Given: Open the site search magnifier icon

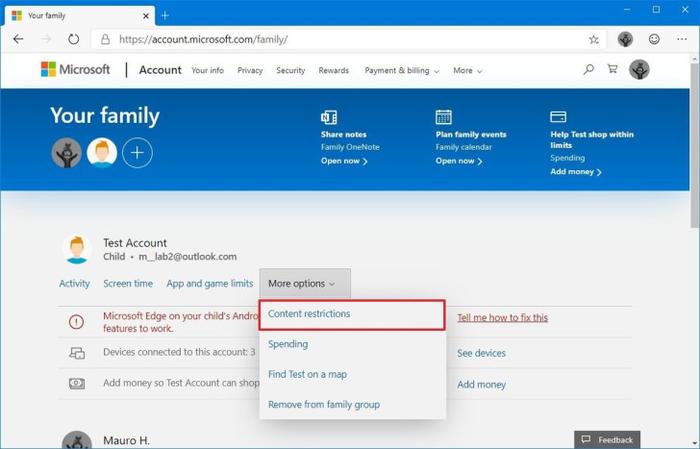Looking at the screenshot, I should click(588, 69).
